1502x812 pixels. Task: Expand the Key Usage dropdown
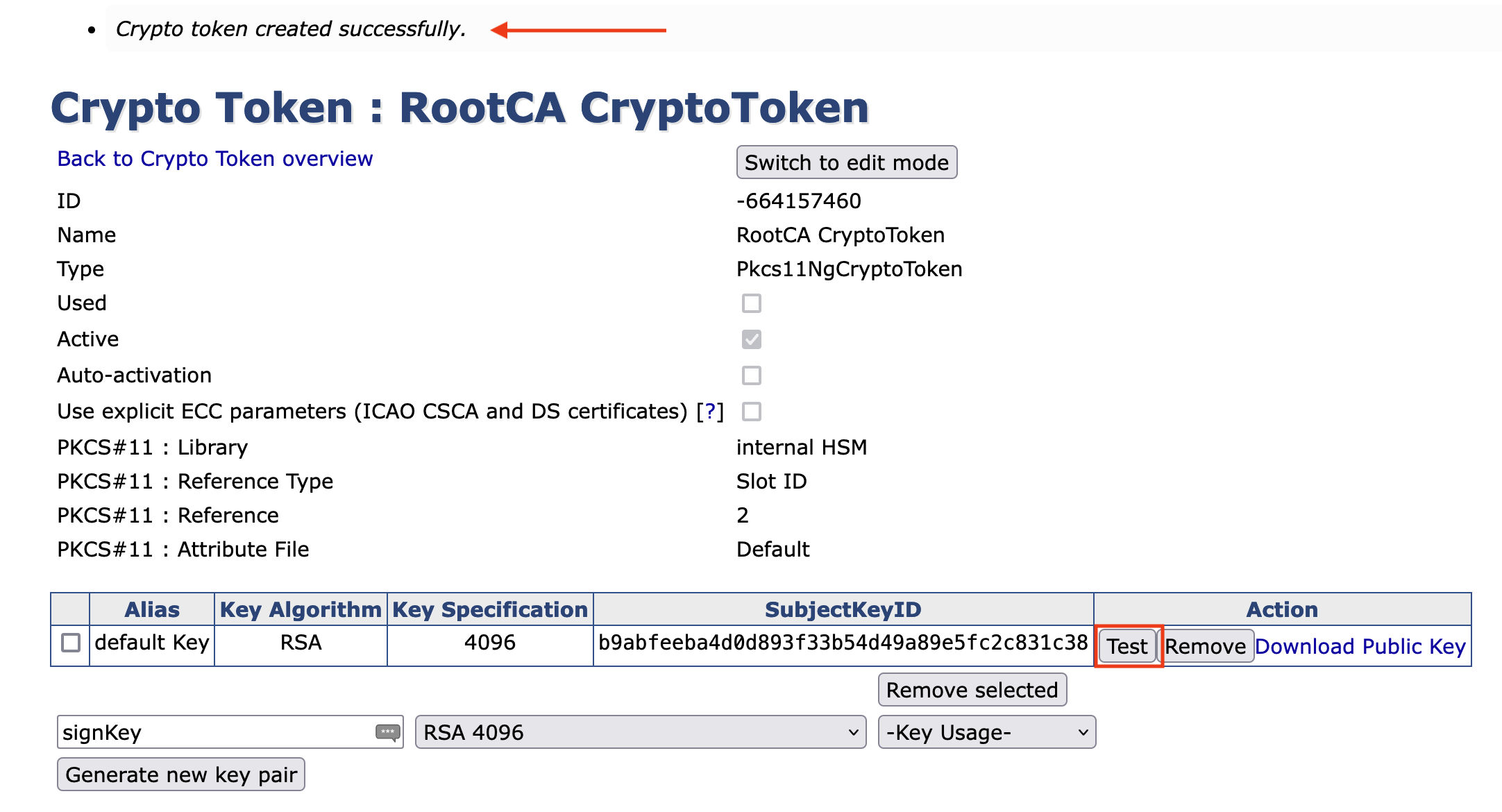point(986,732)
